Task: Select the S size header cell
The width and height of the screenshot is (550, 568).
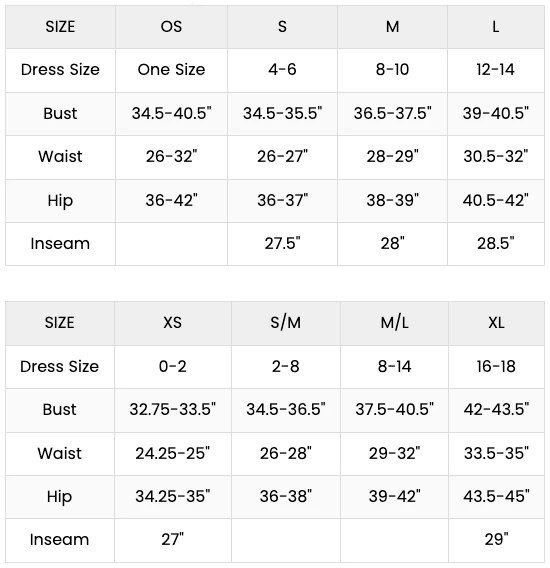Action: tap(282, 27)
